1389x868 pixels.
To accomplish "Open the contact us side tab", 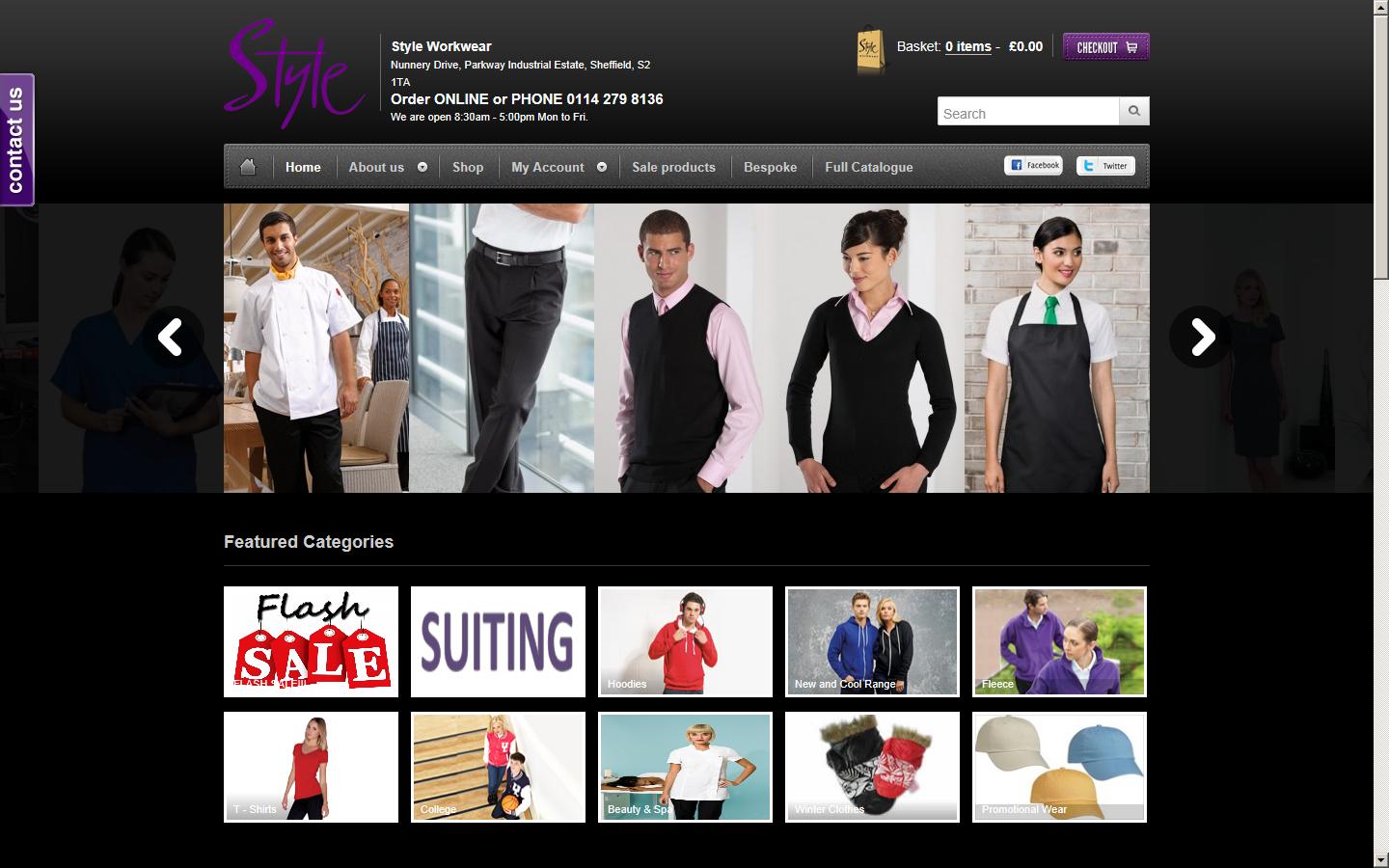I will point(16,138).
